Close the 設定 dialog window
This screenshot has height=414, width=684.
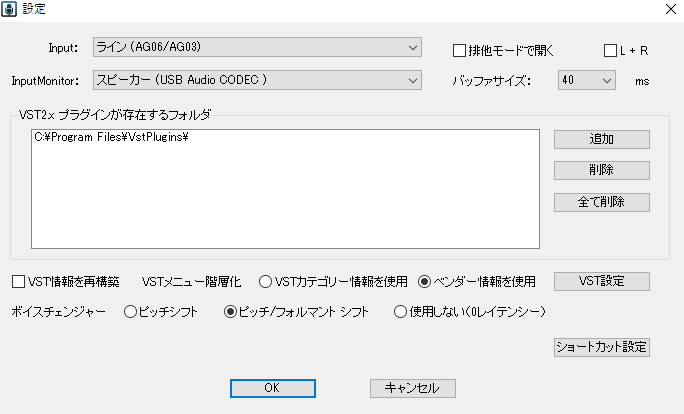[671, 9]
